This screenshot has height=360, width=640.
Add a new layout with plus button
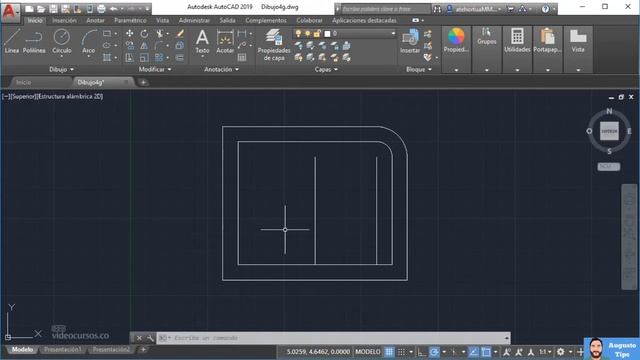point(143,350)
